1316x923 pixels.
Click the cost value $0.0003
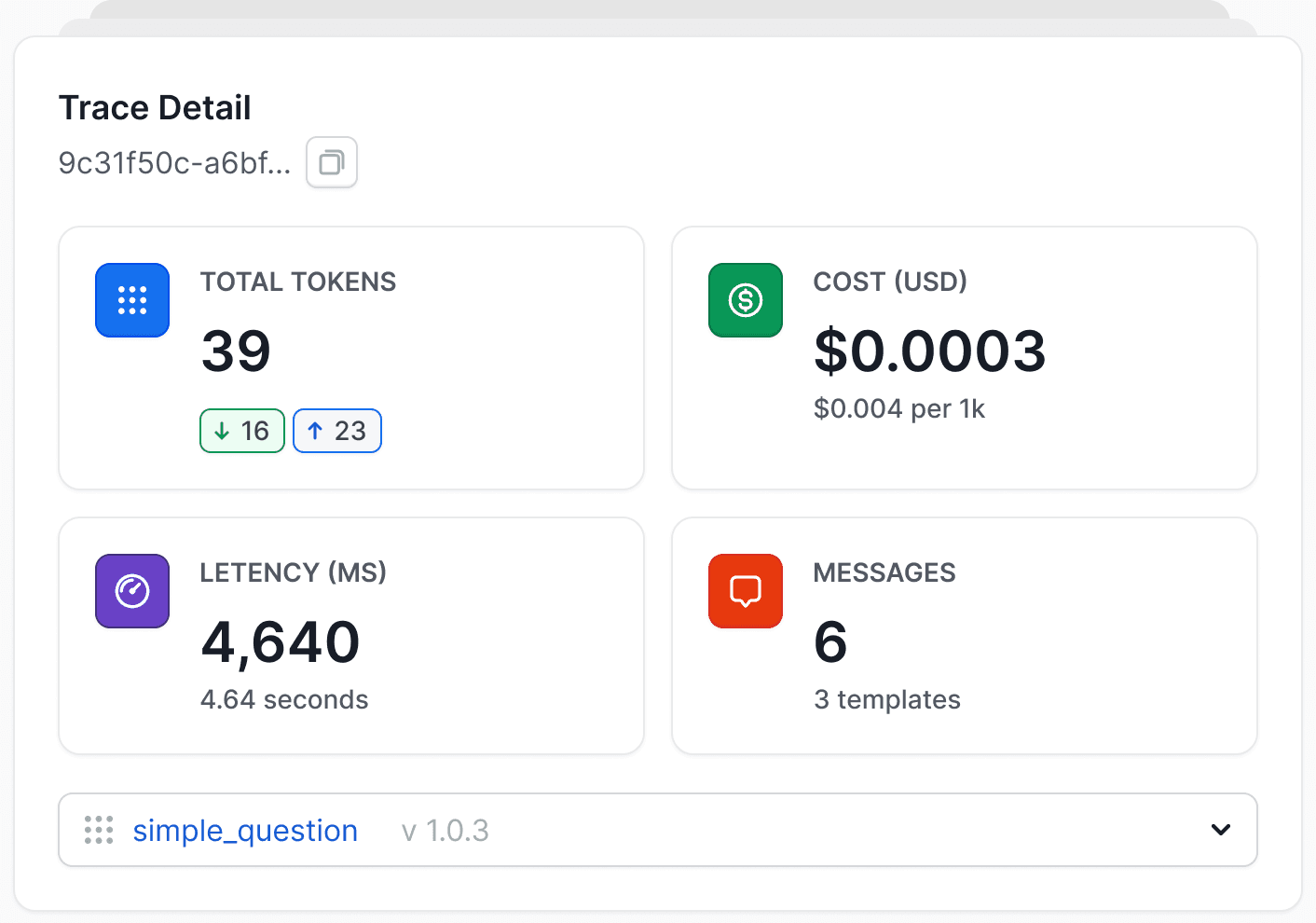click(930, 351)
